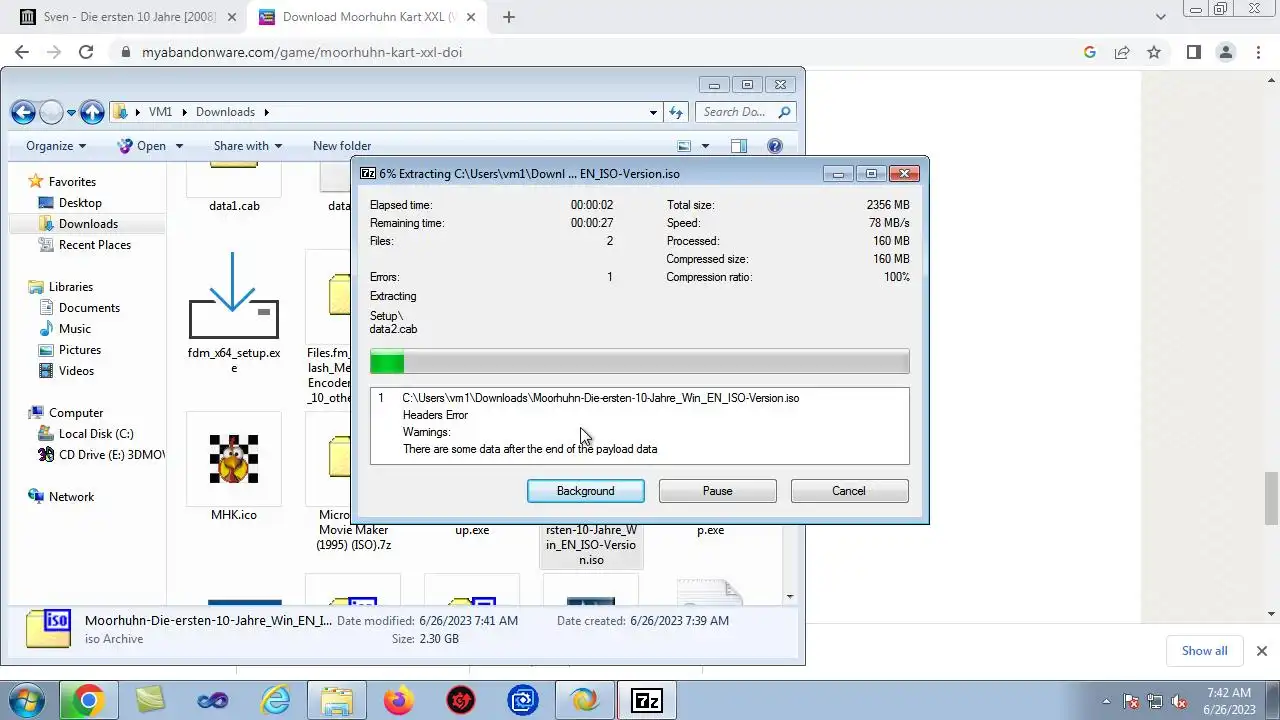Expand the Open button's dropdown arrow
Screen dimensions: 1280x720
(179, 146)
